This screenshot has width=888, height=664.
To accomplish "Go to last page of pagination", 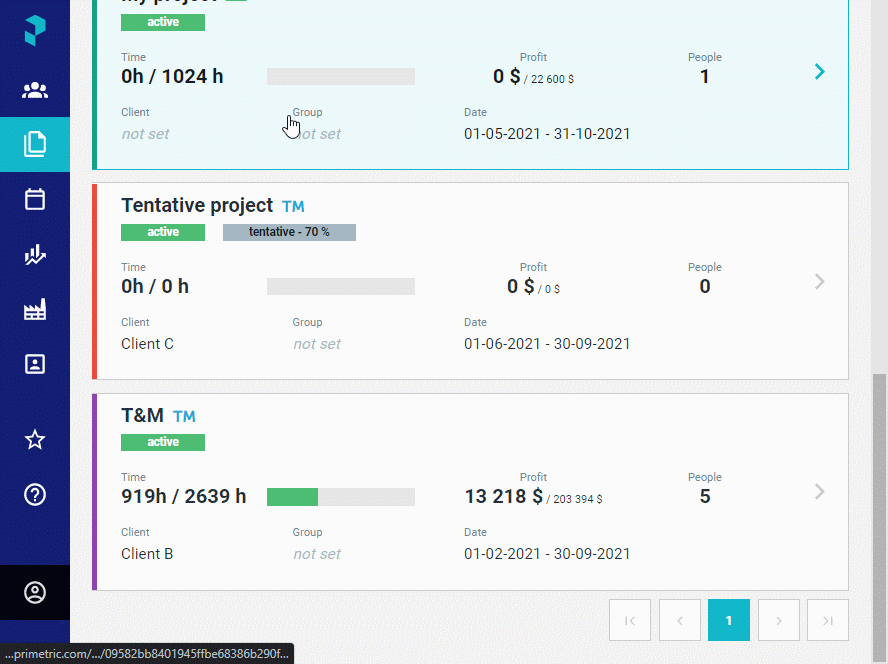I will point(828,620).
